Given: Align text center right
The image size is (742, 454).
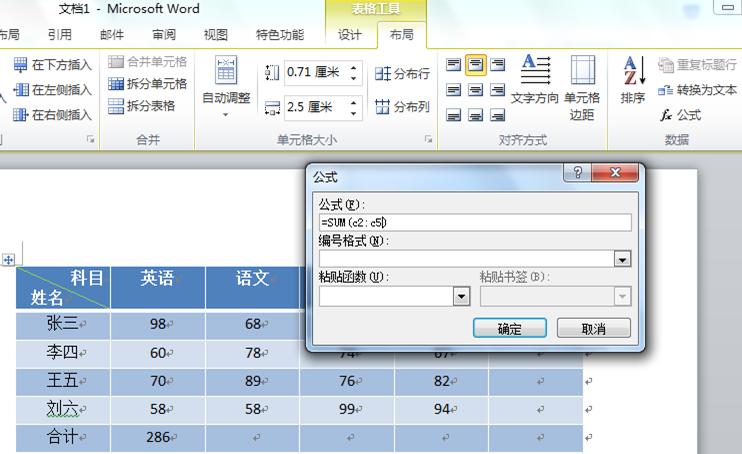Looking at the screenshot, I should click(497, 89).
